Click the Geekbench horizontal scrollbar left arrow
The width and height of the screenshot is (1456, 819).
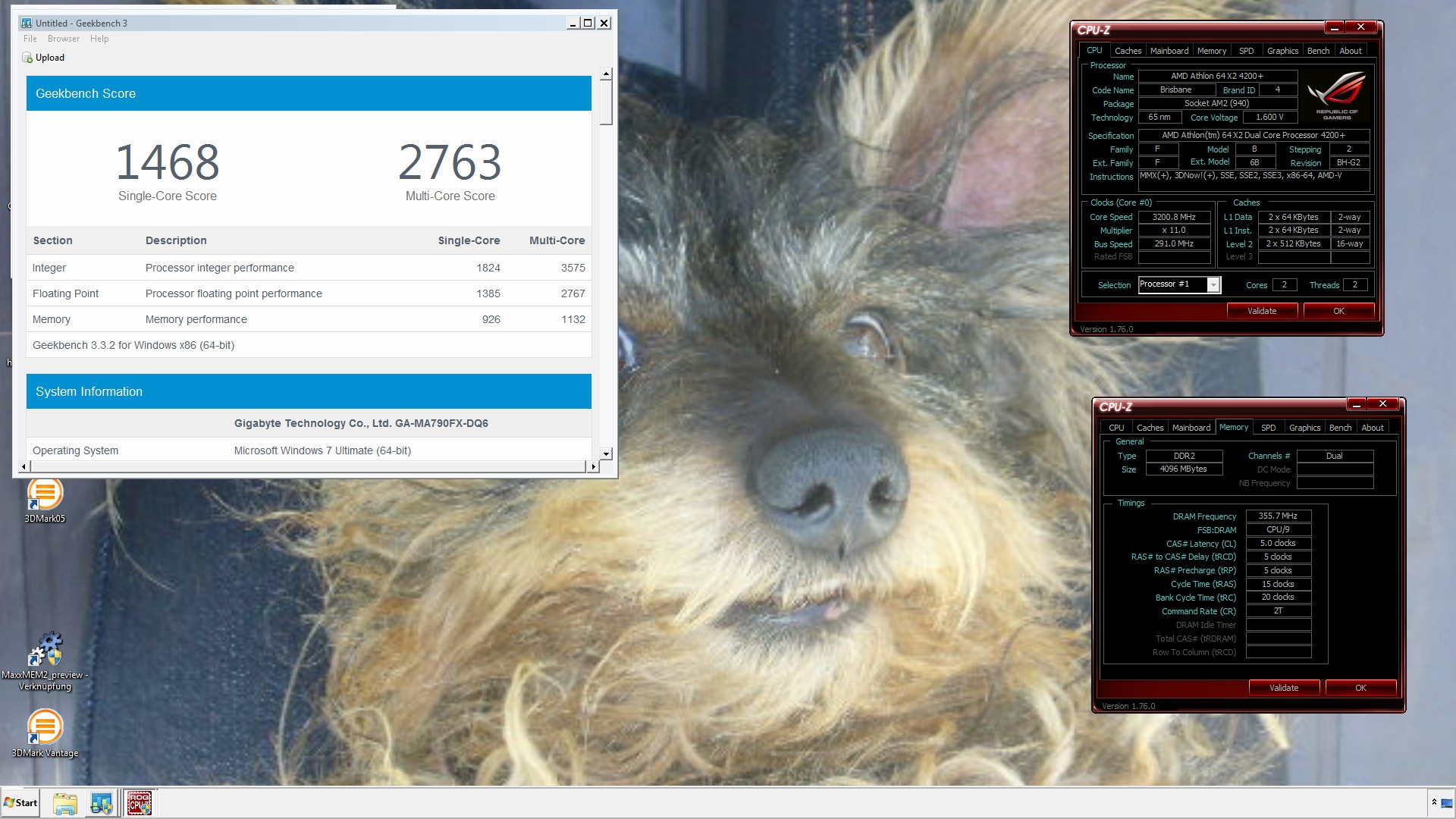coord(24,466)
